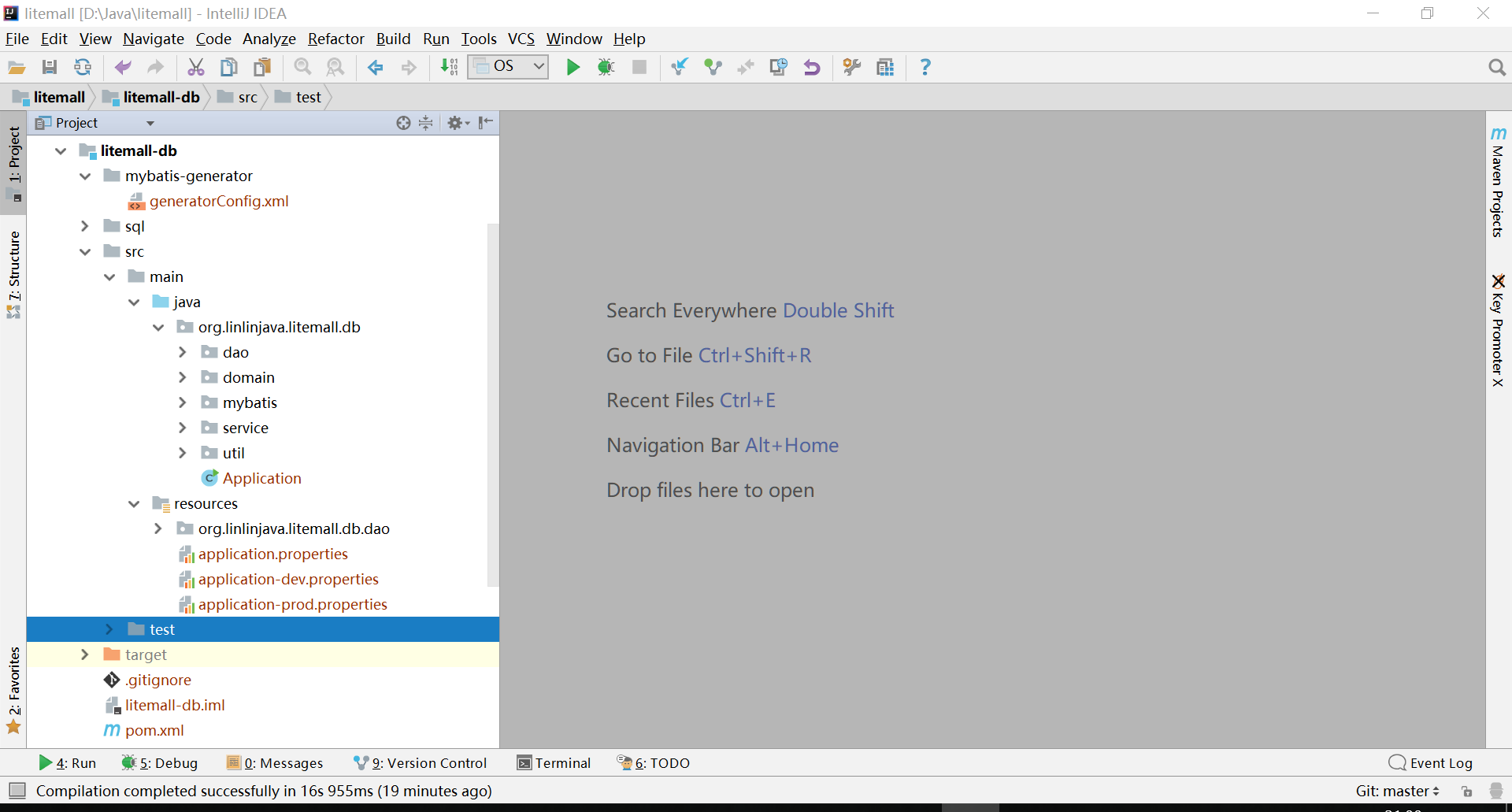1512x812 pixels.
Task: Click the Commit changes VCS icon
Action: pos(713,68)
